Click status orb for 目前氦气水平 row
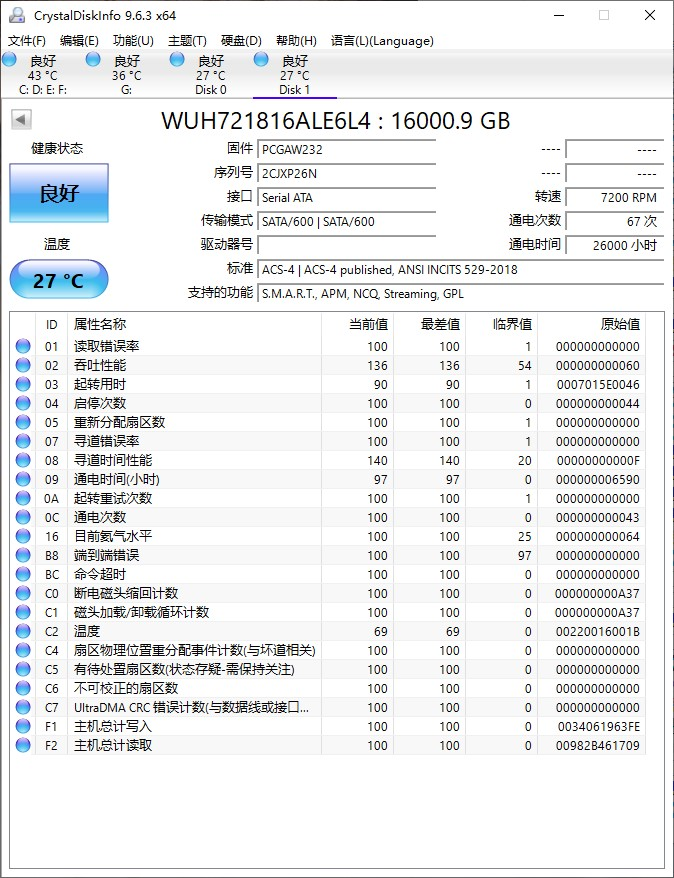Image resolution: width=674 pixels, height=878 pixels. tap(23, 536)
